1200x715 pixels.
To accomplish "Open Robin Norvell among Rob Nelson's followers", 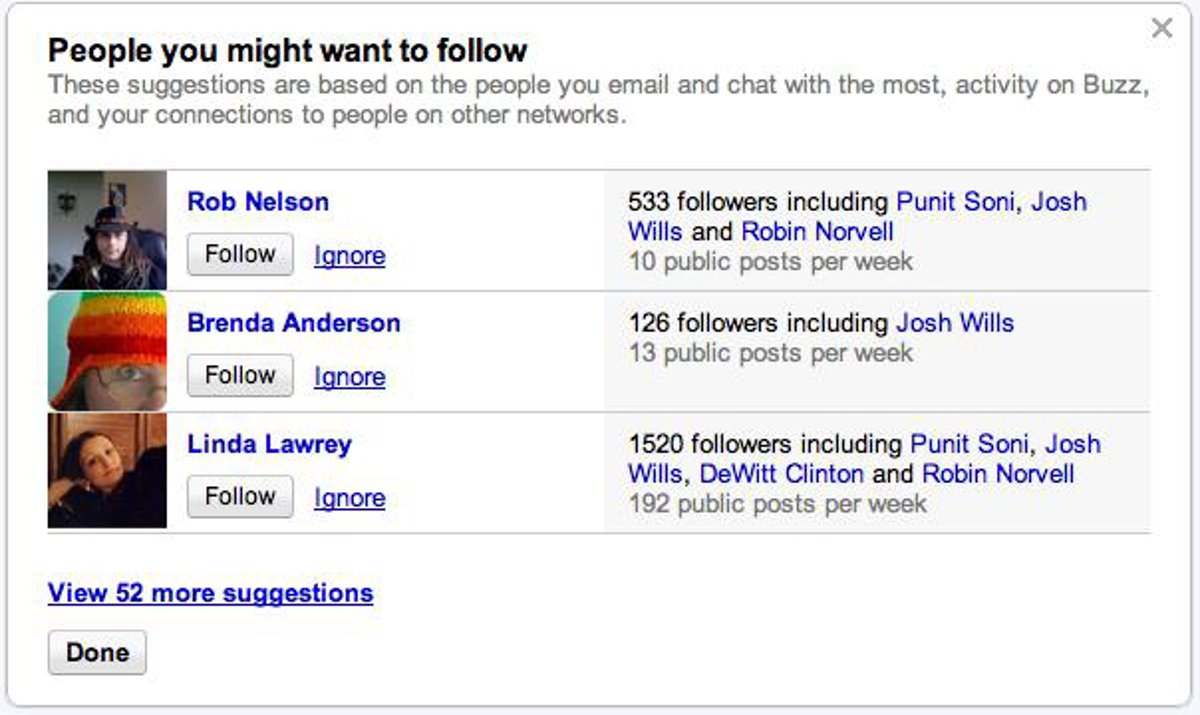I will click(x=817, y=232).
